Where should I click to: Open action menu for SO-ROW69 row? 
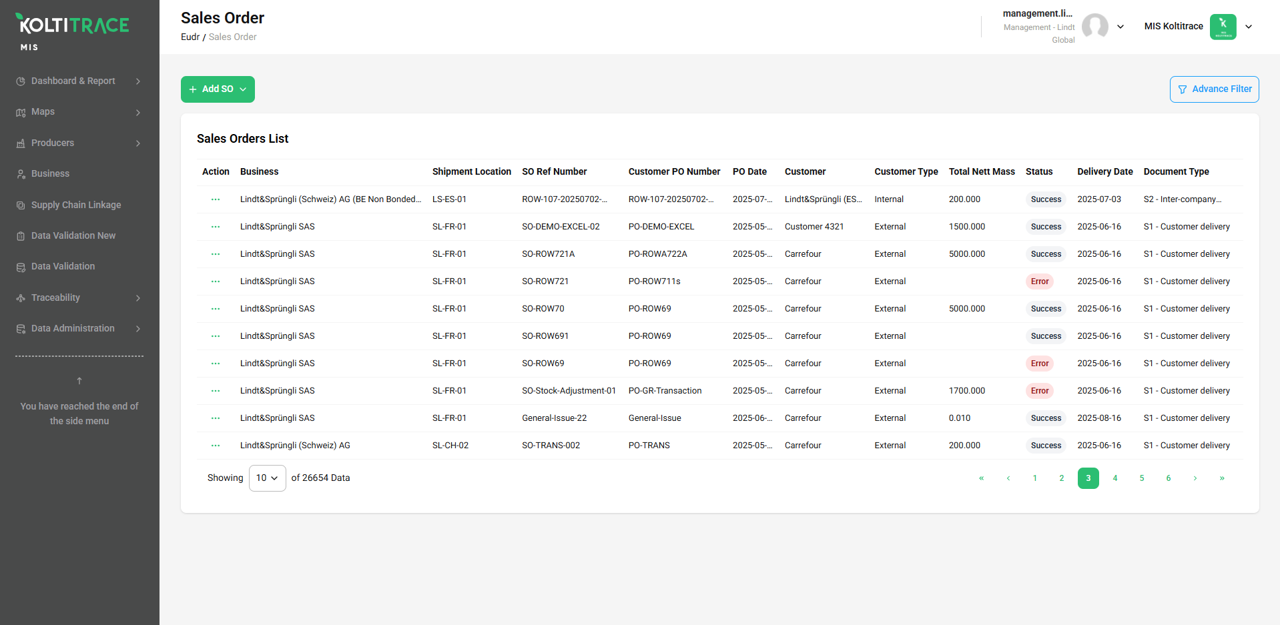[215, 363]
